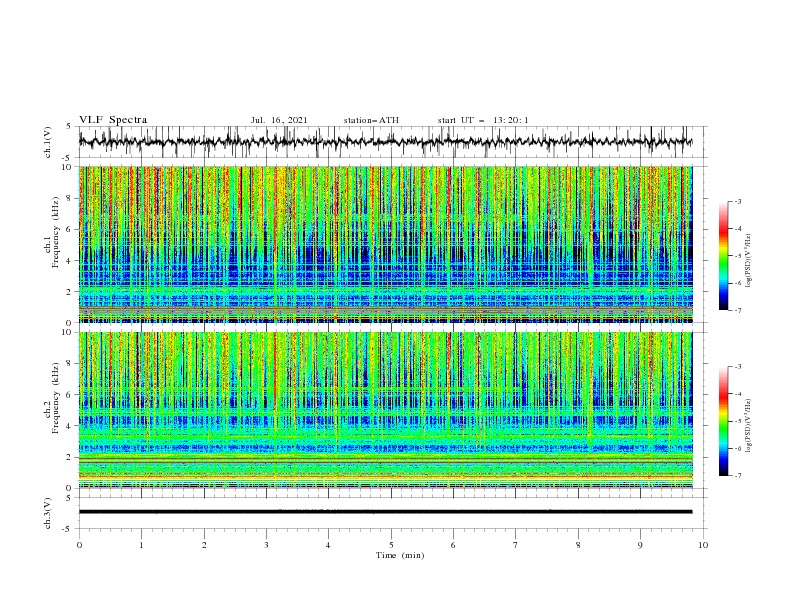Click the 8 kHz tick label on ch.1 axis

(71, 198)
